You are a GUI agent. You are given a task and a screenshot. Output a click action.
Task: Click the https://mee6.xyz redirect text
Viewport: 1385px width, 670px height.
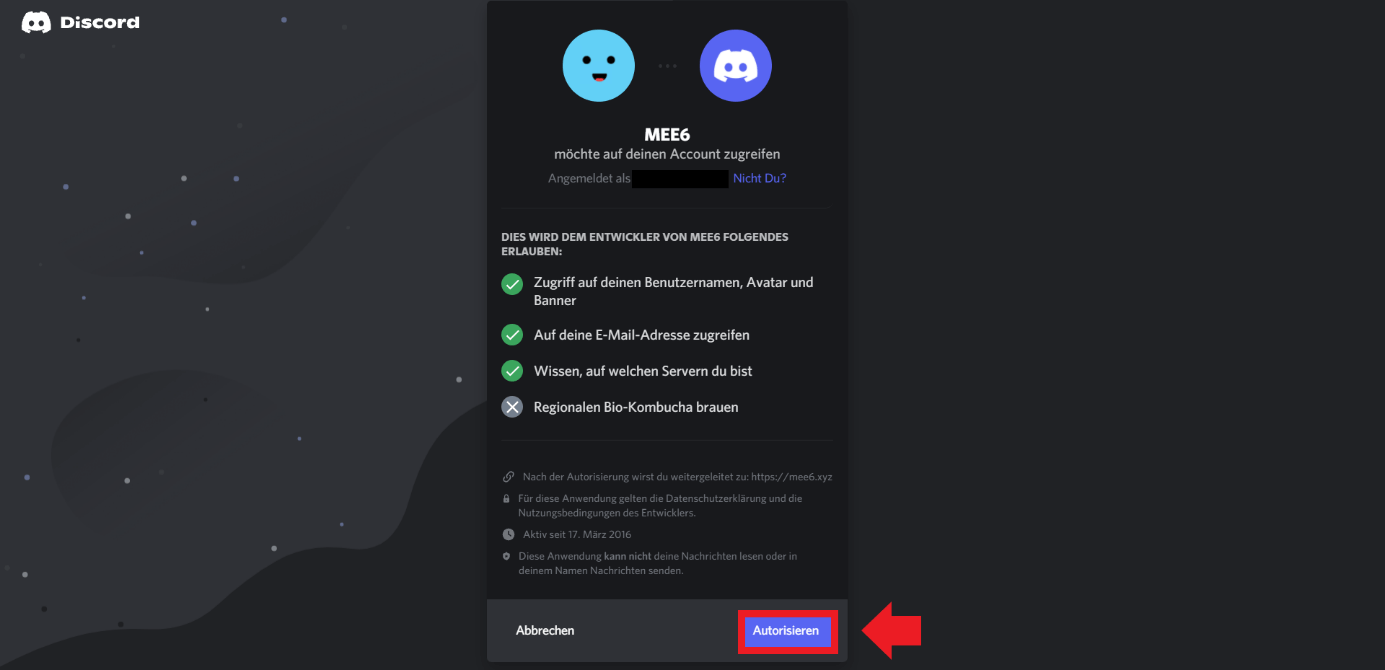[x=790, y=477]
